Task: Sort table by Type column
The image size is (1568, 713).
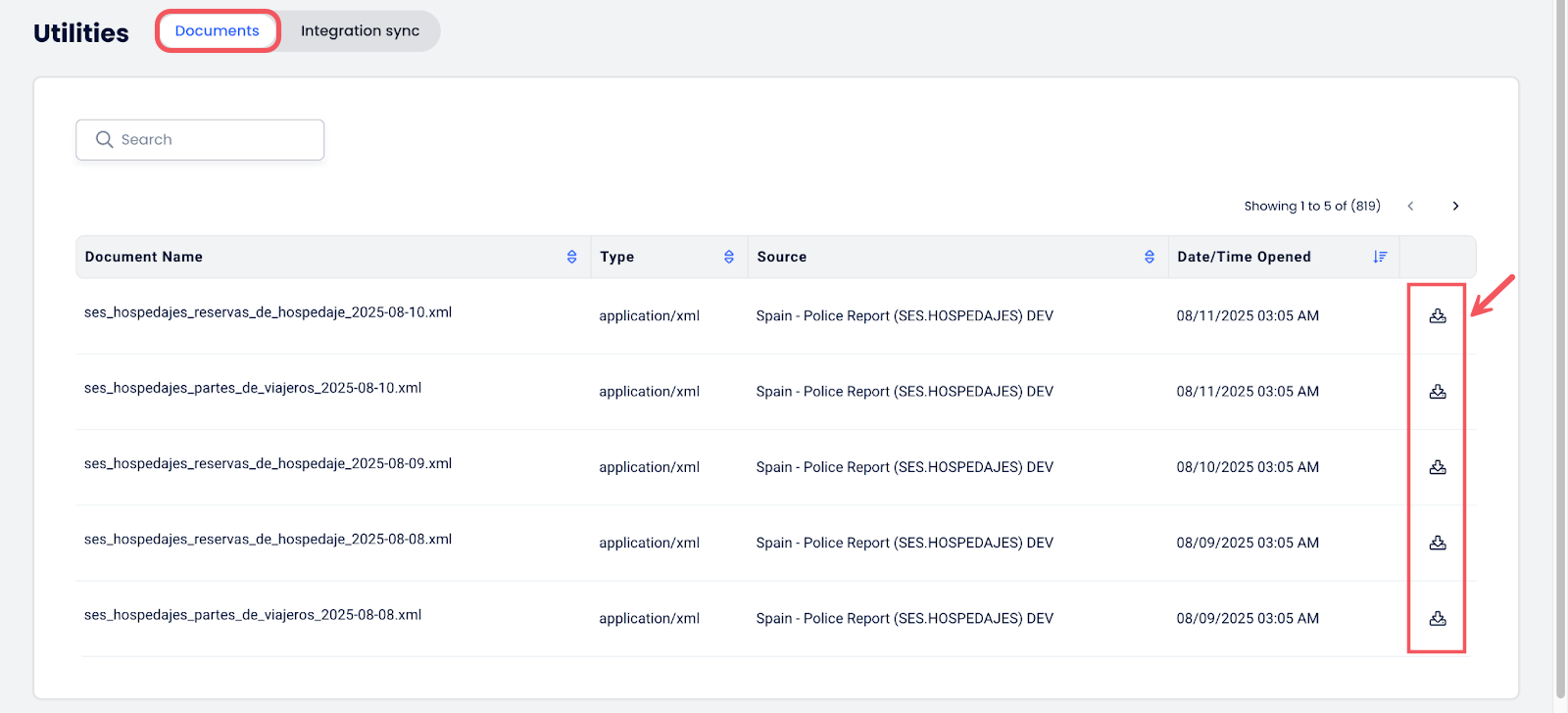Action: pos(728,257)
